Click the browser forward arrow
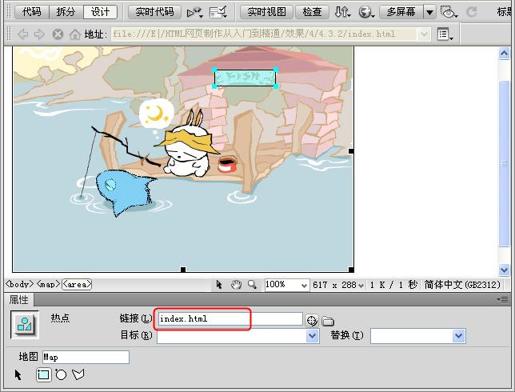Image resolution: width=515 pixels, height=392 pixels. click(39, 34)
